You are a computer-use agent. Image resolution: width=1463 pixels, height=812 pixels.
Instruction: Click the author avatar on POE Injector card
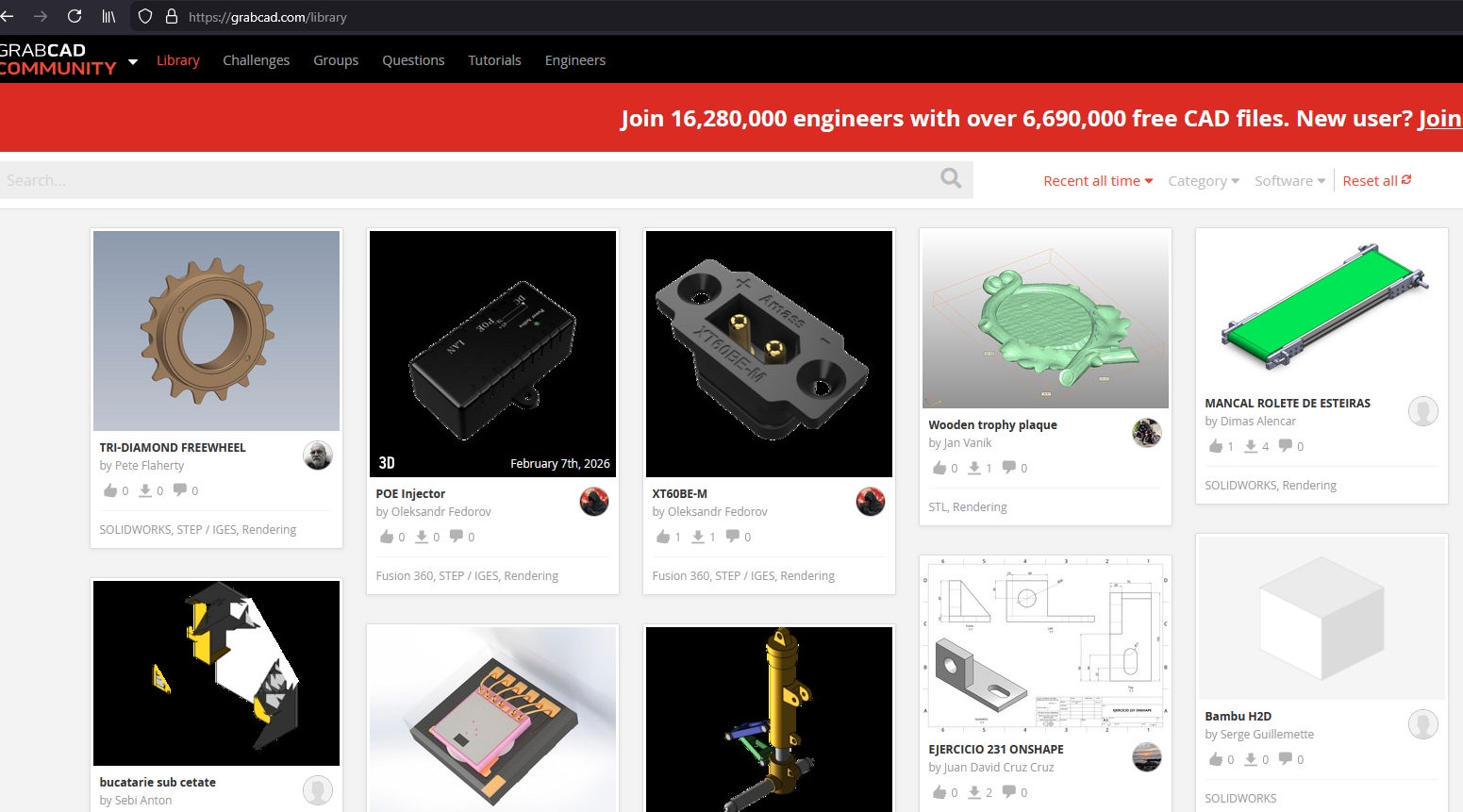594,502
